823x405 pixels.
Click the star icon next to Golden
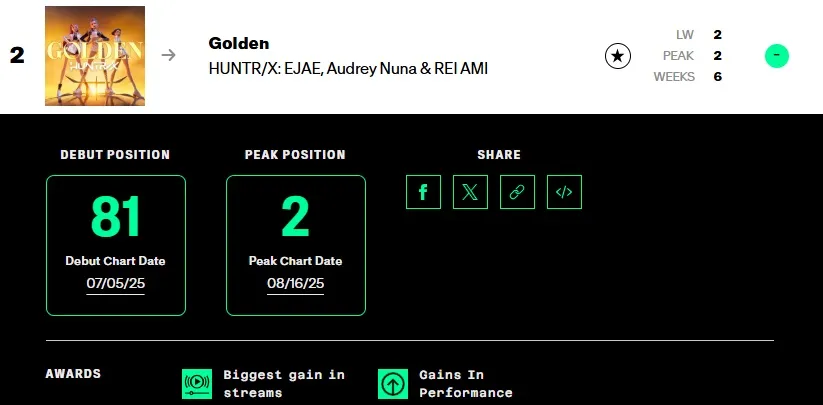[618, 56]
